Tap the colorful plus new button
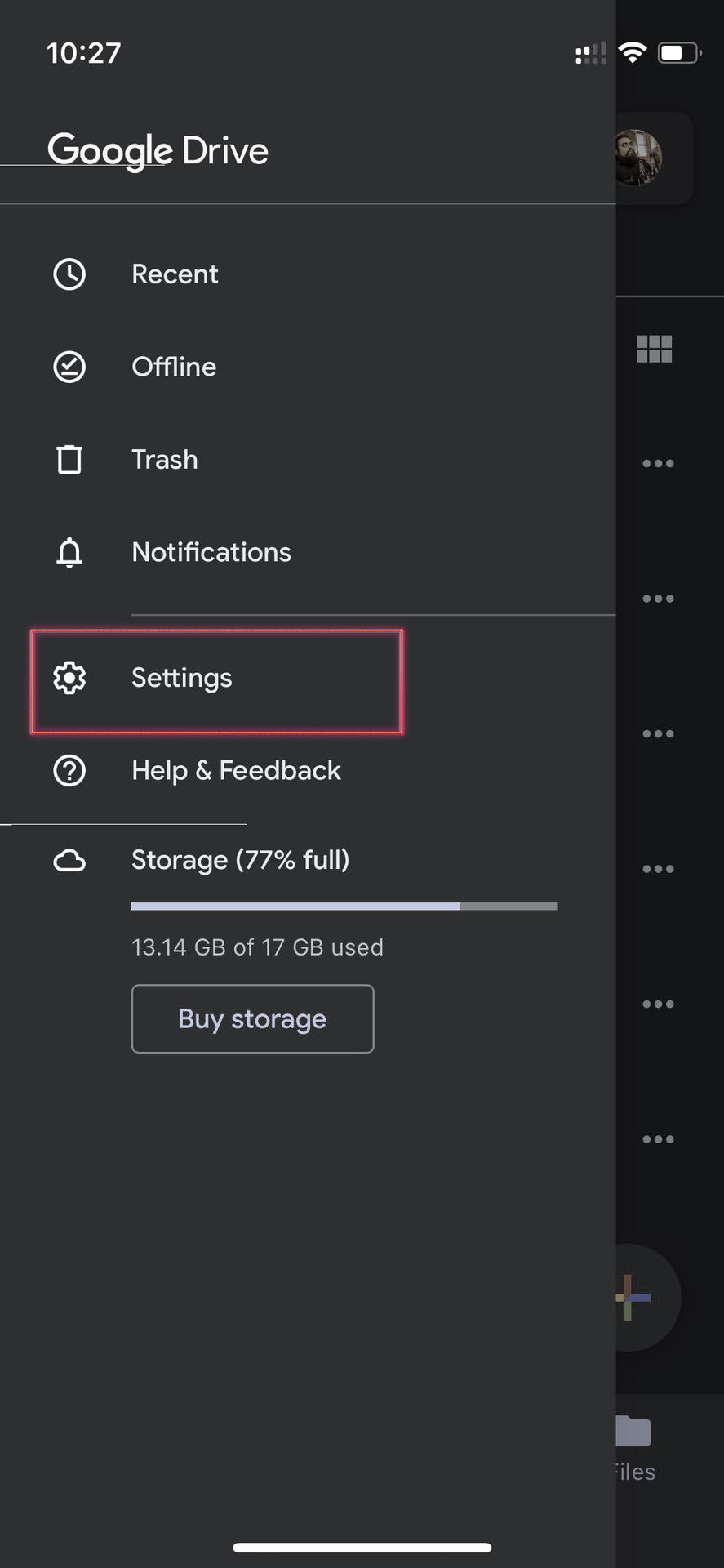 point(633,1297)
